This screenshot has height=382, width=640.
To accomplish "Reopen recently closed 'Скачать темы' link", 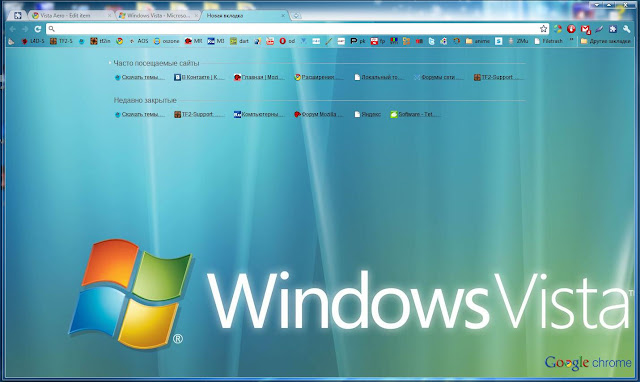I will point(140,114).
